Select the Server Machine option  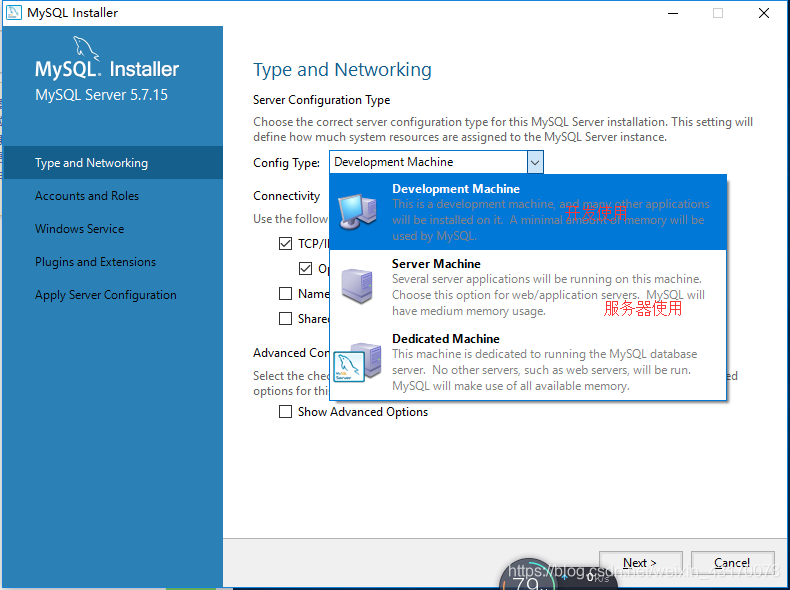click(x=528, y=287)
